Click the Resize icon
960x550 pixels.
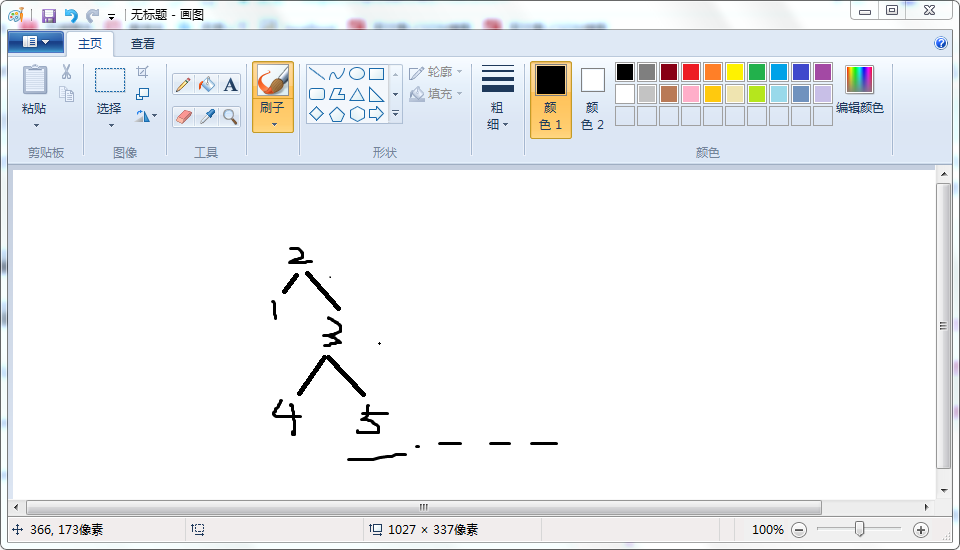point(143,94)
